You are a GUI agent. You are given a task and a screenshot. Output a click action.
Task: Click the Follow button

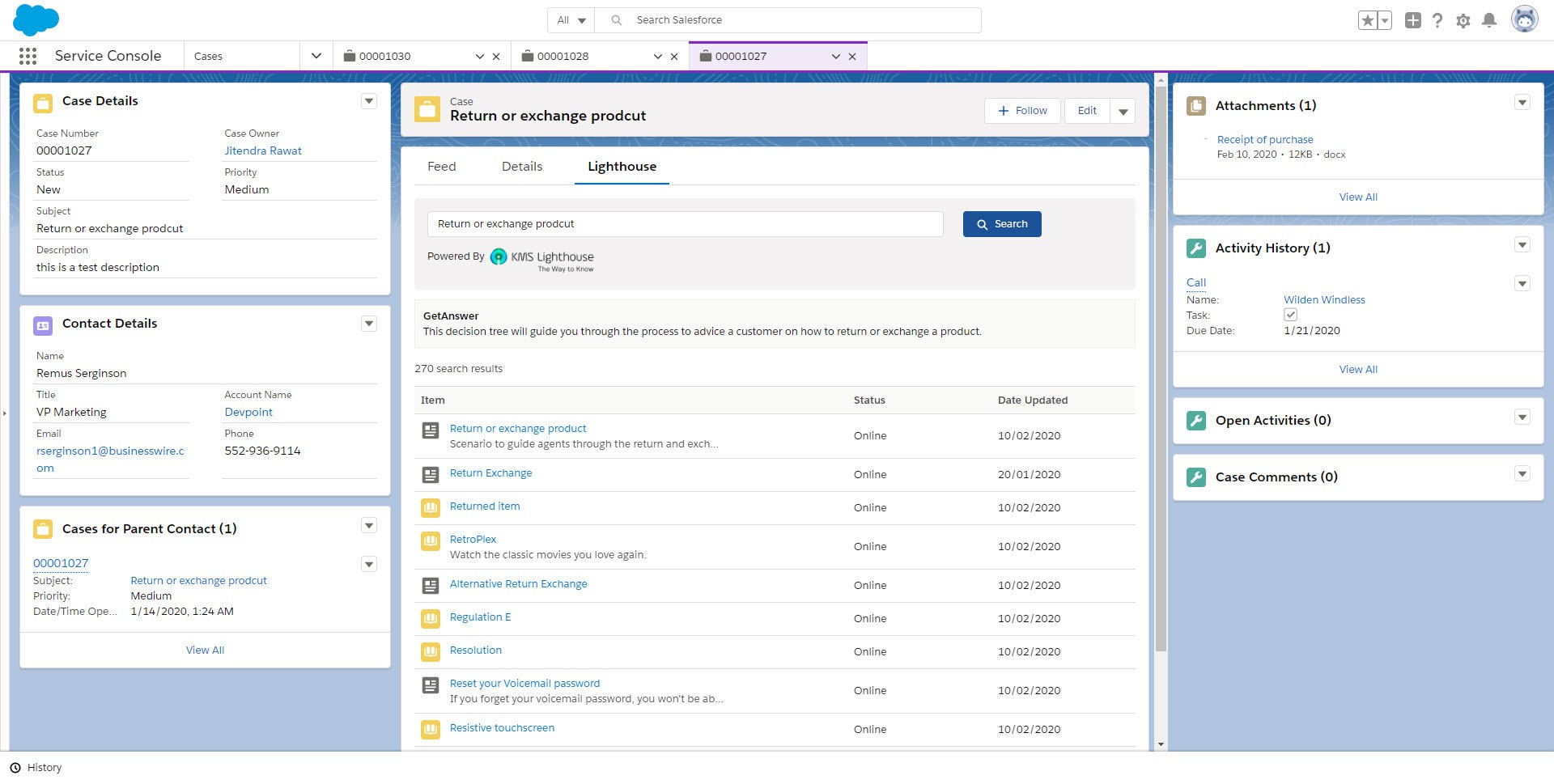pos(1022,110)
